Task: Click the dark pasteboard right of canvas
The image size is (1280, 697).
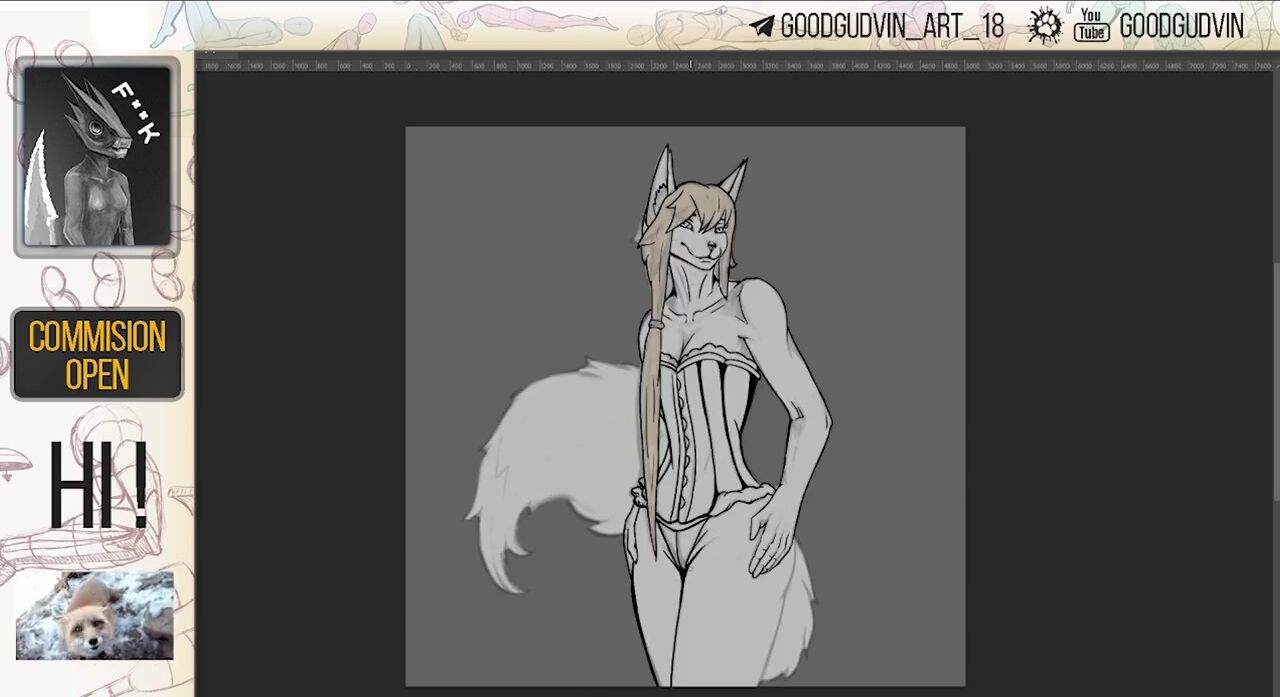Action: pos(1120,400)
